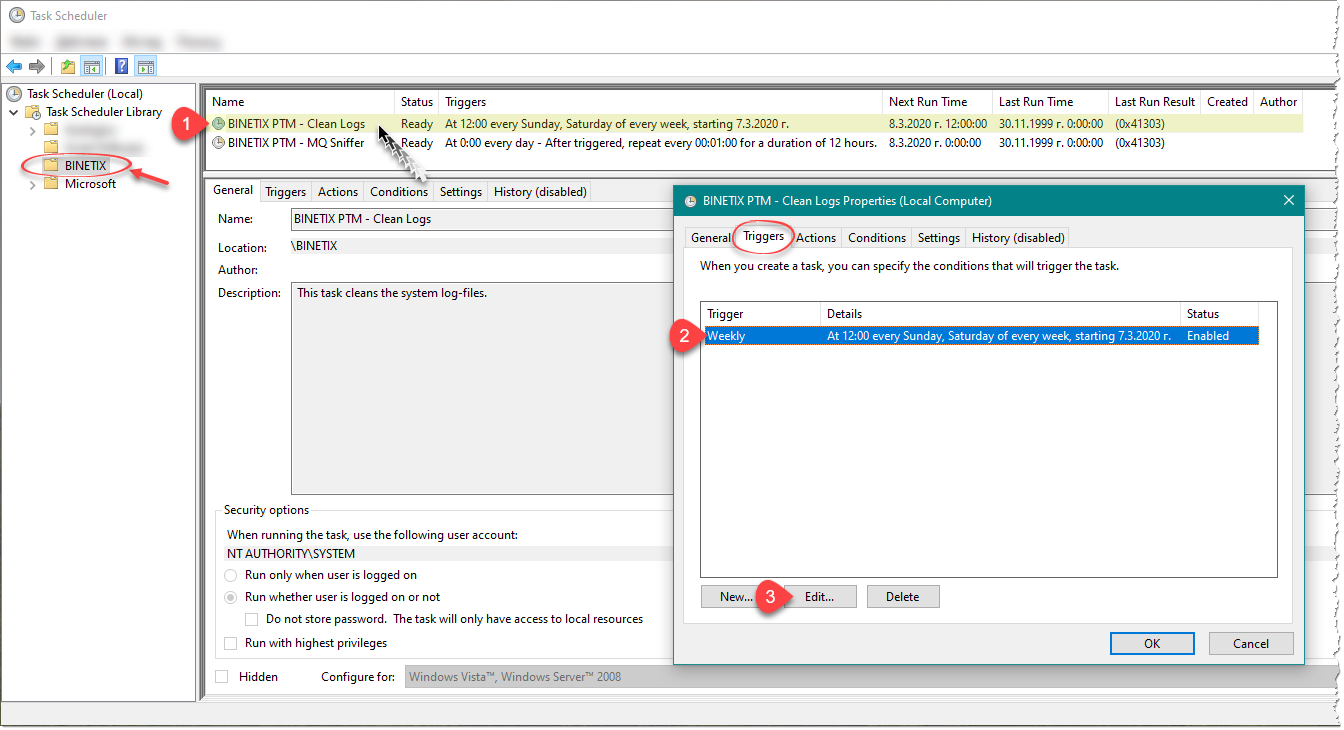Switch to General tab in Properties dialog
1344x730 pixels.
pyautogui.click(x=711, y=238)
